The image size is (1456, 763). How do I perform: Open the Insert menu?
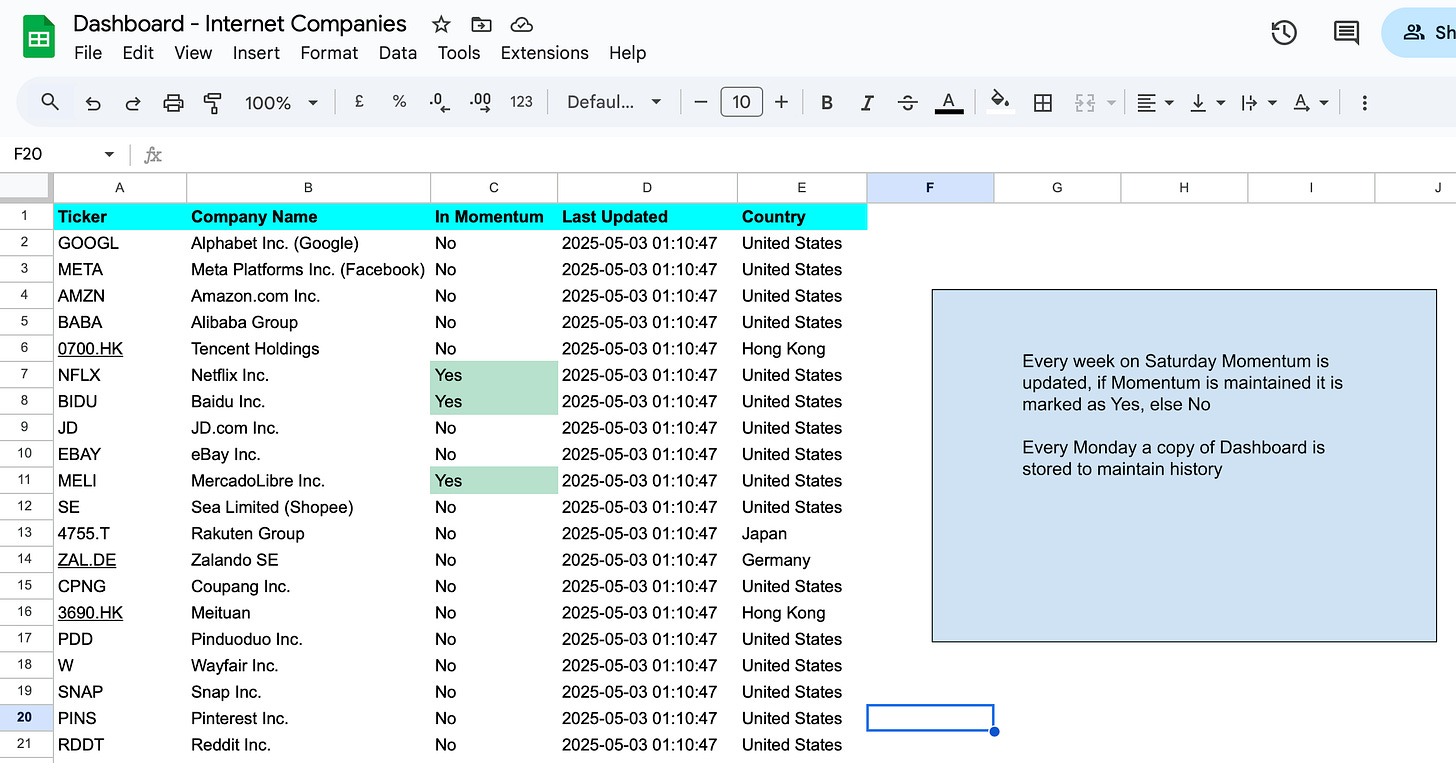tap(256, 53)
